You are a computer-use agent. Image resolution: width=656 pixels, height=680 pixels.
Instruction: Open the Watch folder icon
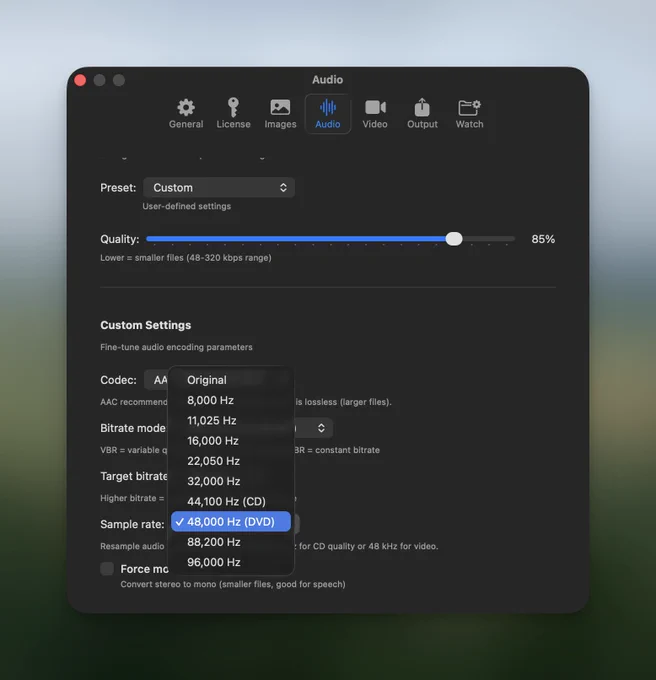point(469,107)
